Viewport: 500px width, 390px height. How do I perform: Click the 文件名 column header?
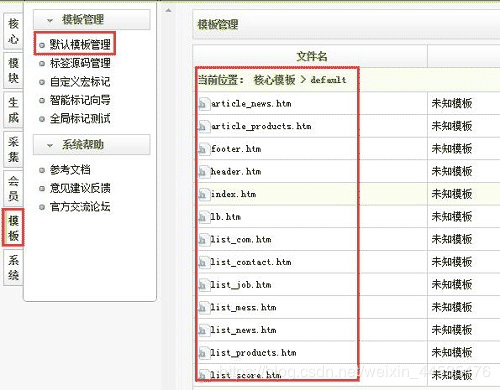point(312,56)
